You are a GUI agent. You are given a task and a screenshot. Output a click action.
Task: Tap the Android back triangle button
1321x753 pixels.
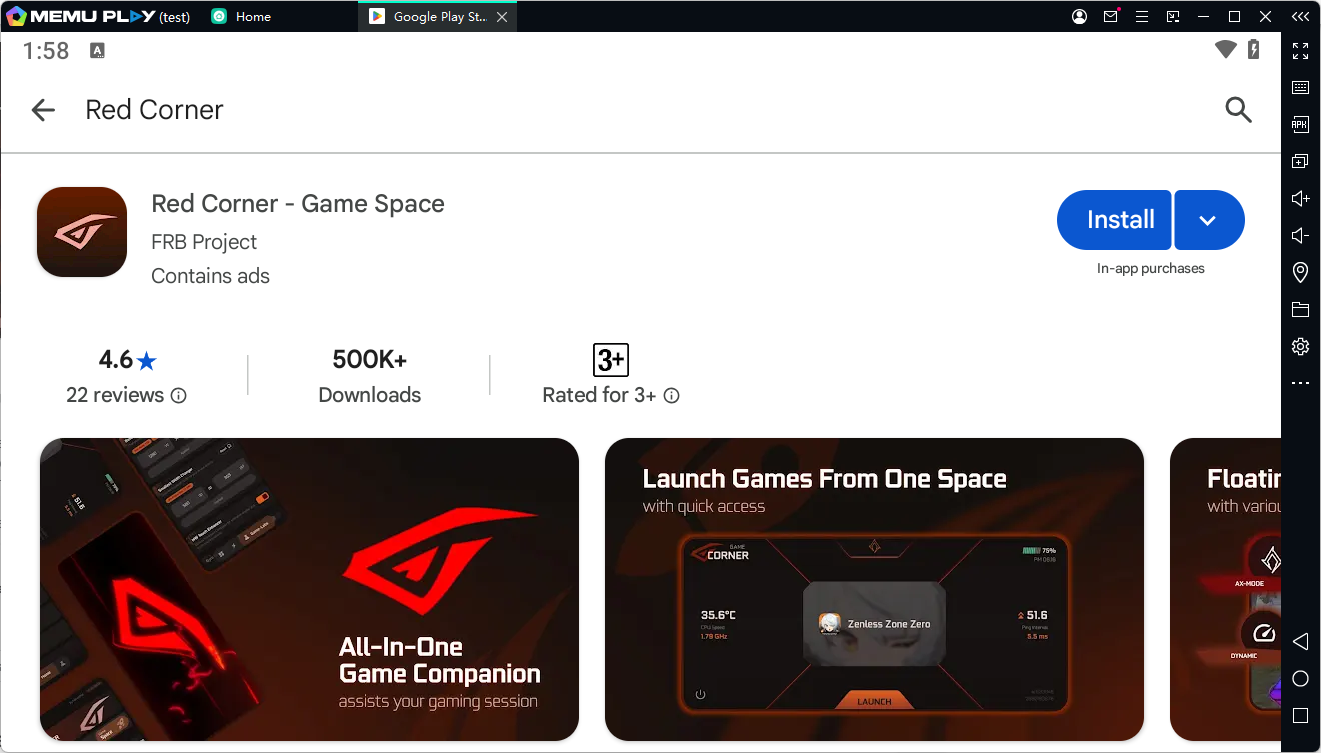click(1300, 641)
